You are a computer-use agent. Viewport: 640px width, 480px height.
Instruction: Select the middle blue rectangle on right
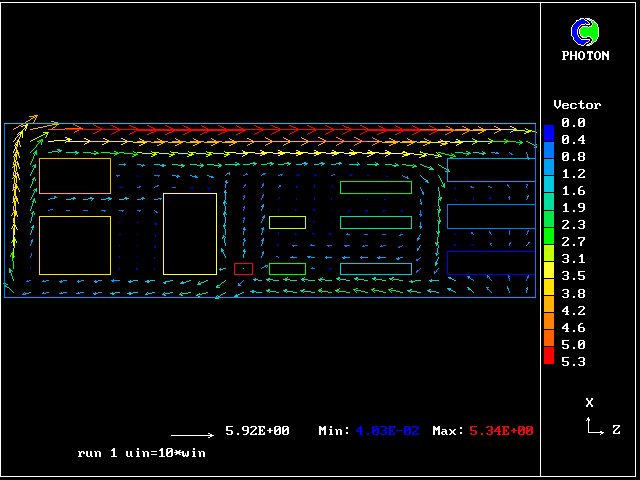491,216
